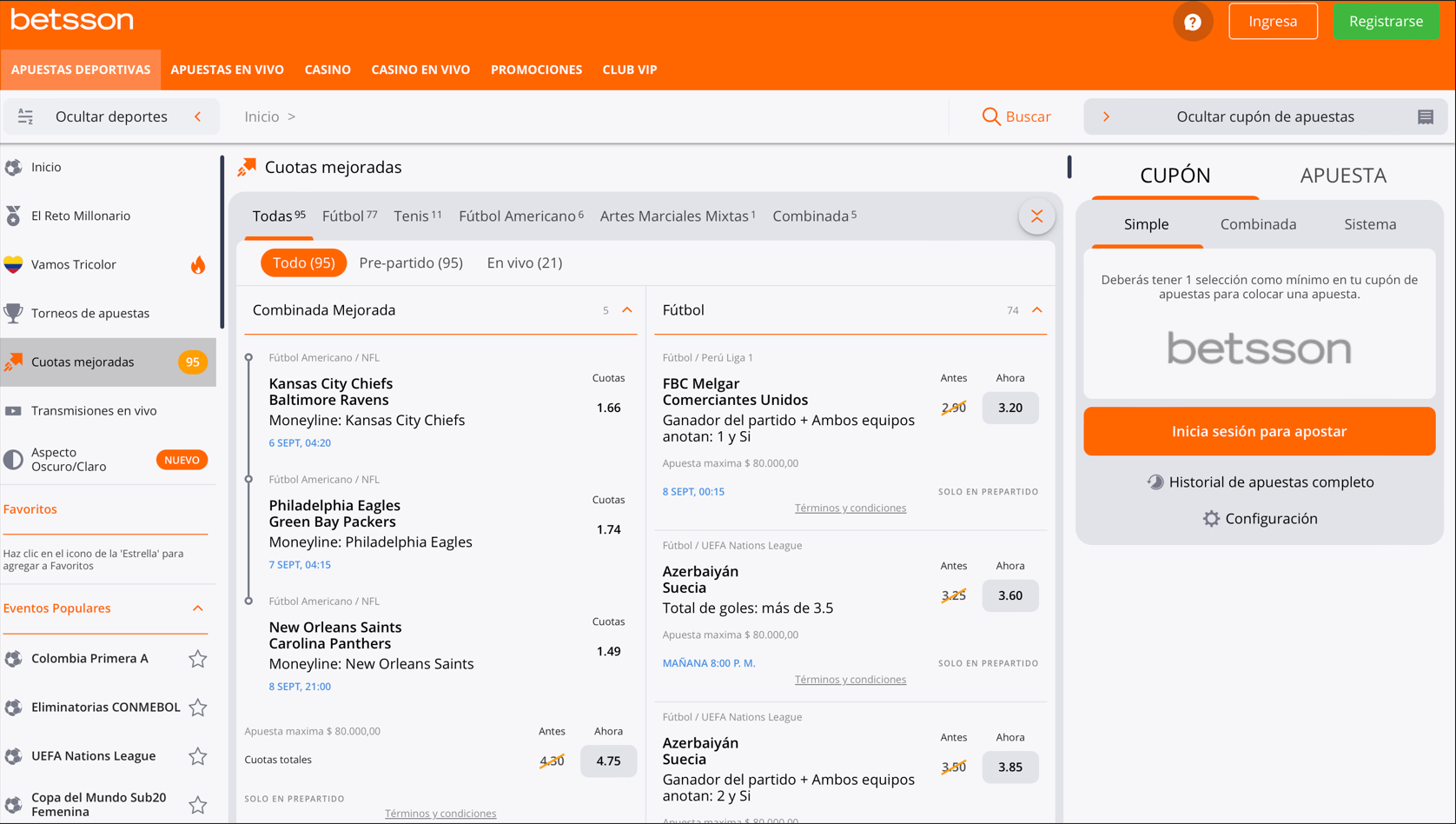Select the Todo (95) filter pill
The width and height of the screenshot is (1456, 824).
point(303,262)
